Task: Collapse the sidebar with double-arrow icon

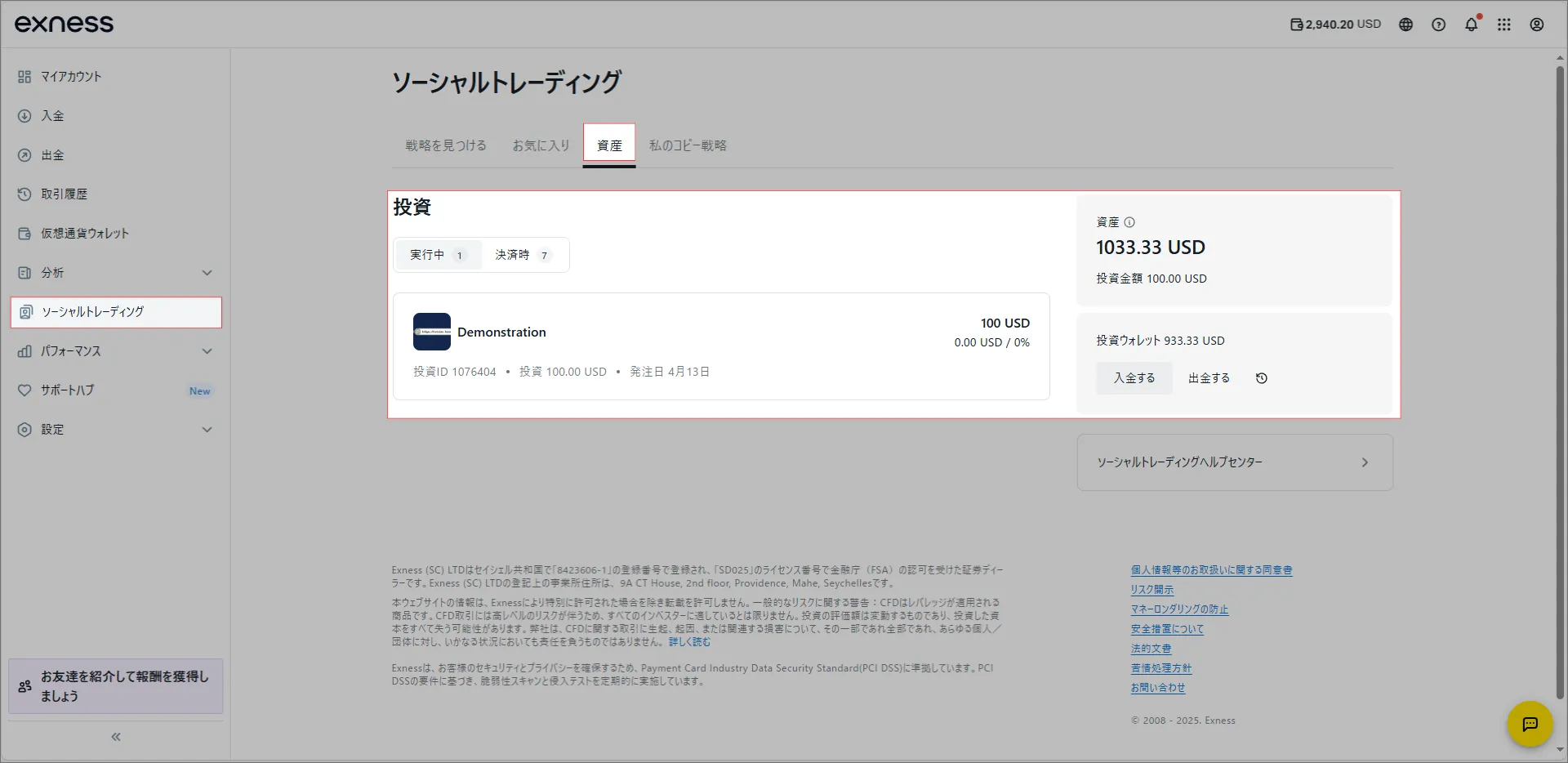Action: (x=116, y=737)
